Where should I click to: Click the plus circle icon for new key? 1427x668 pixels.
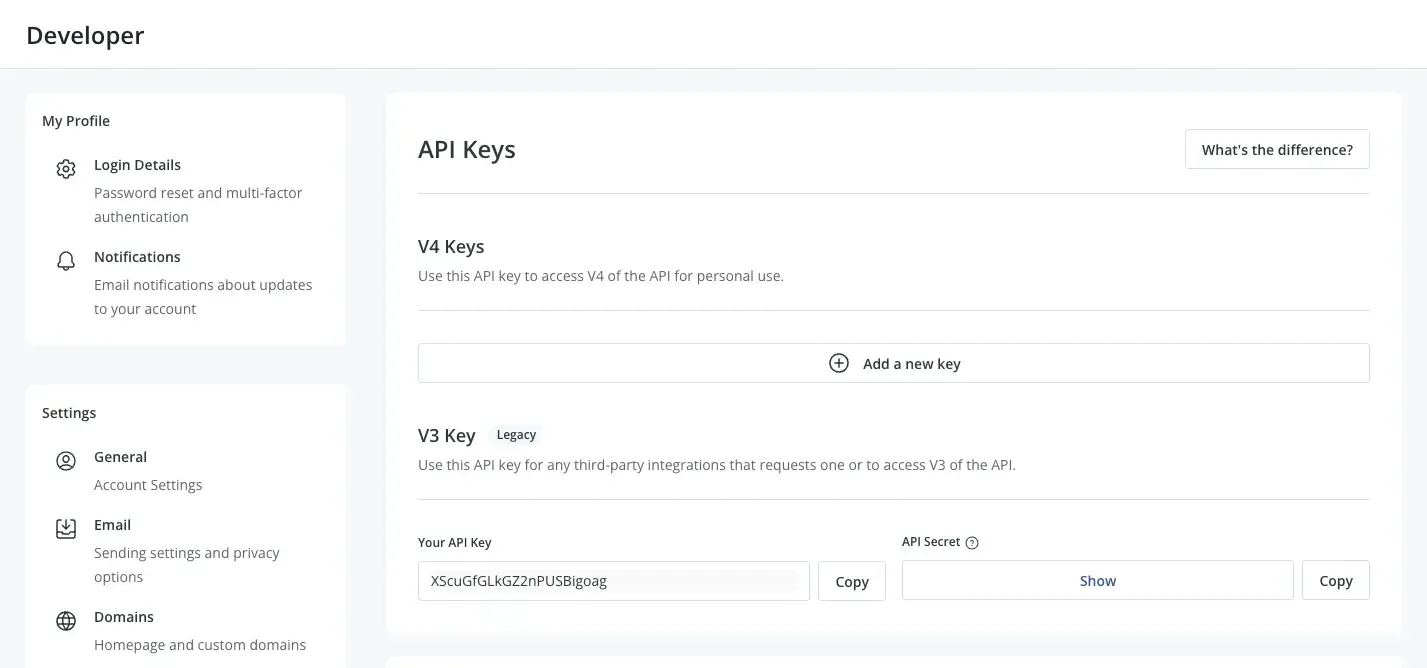pyautogui.click(x=839, y=363)
